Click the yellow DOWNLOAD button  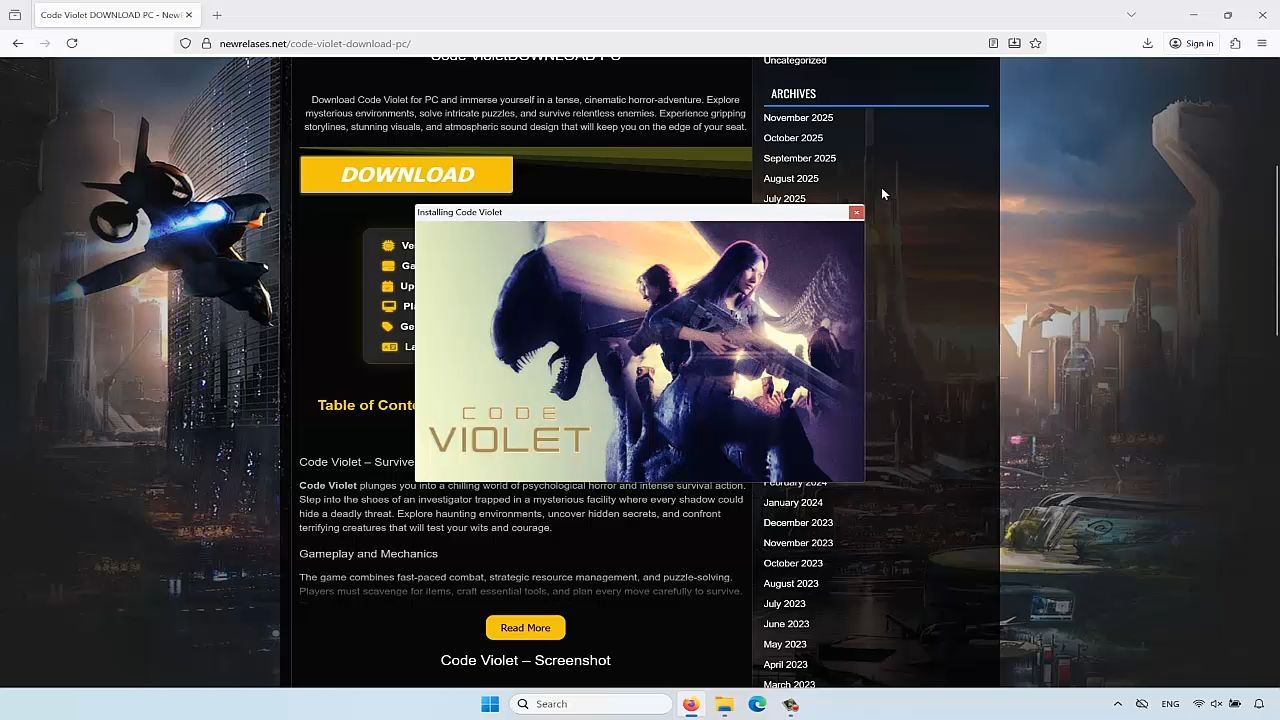[x=406, y=175]
